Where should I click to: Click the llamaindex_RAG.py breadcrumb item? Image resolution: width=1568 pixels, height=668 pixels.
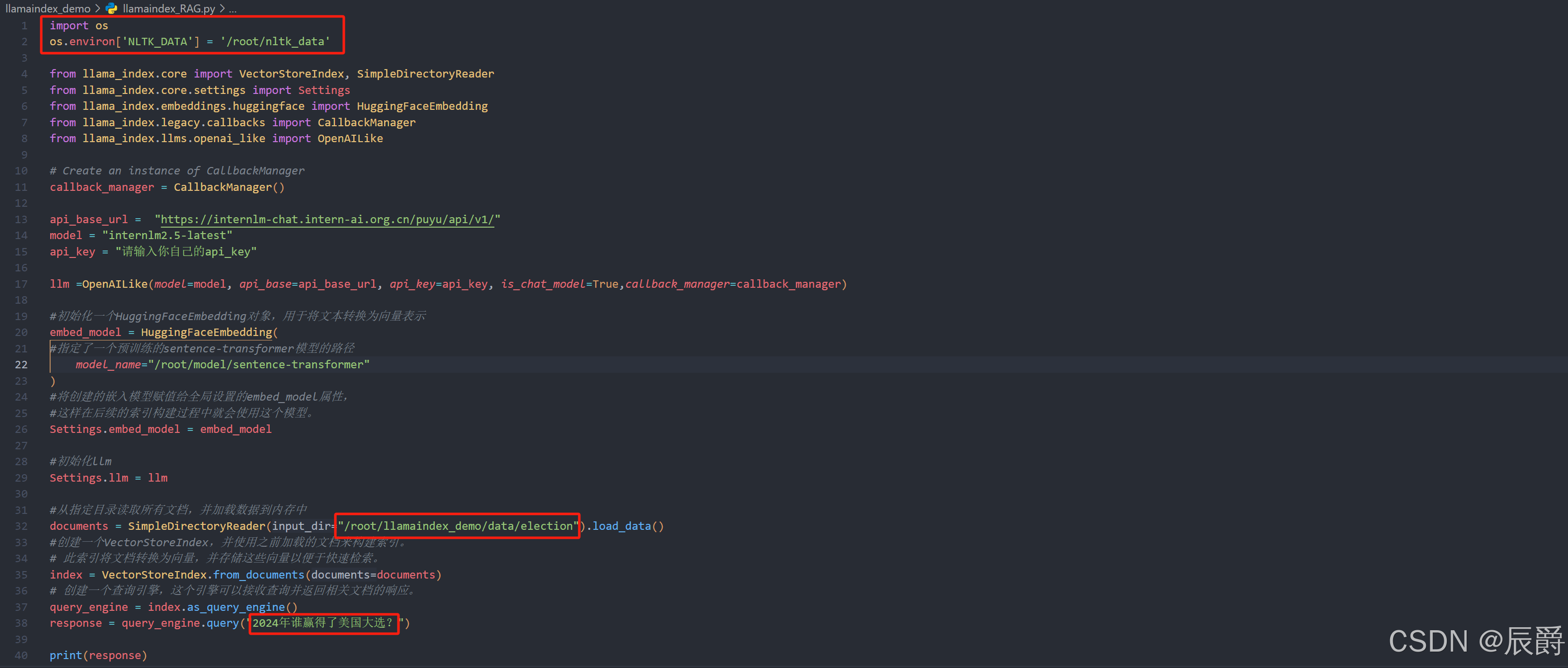(x=168, y=8)
